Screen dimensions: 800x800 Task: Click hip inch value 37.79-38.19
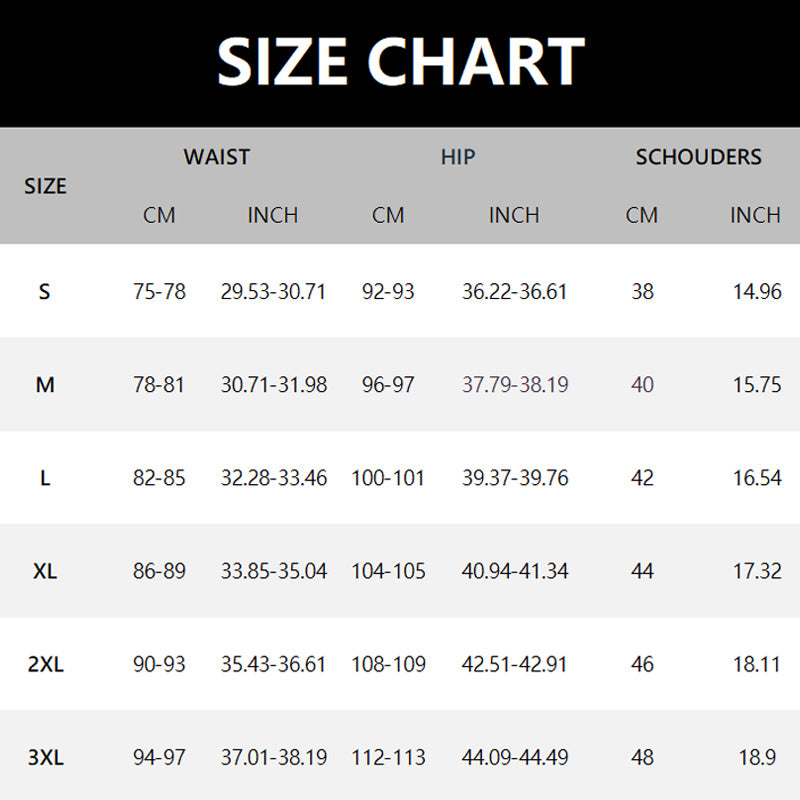[x=515, y=385]
